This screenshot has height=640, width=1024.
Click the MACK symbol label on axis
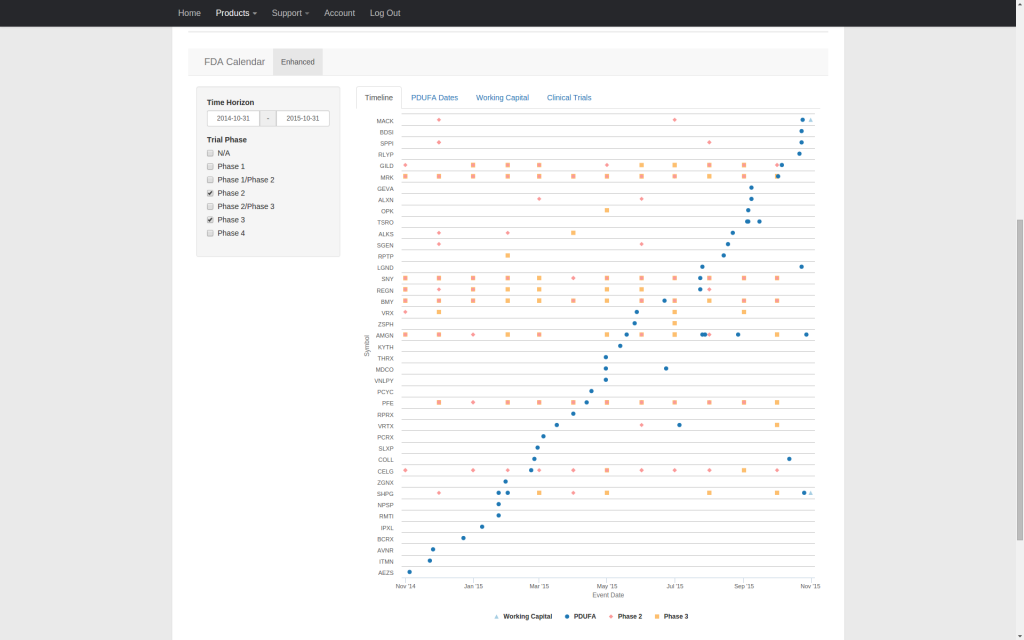385,121
